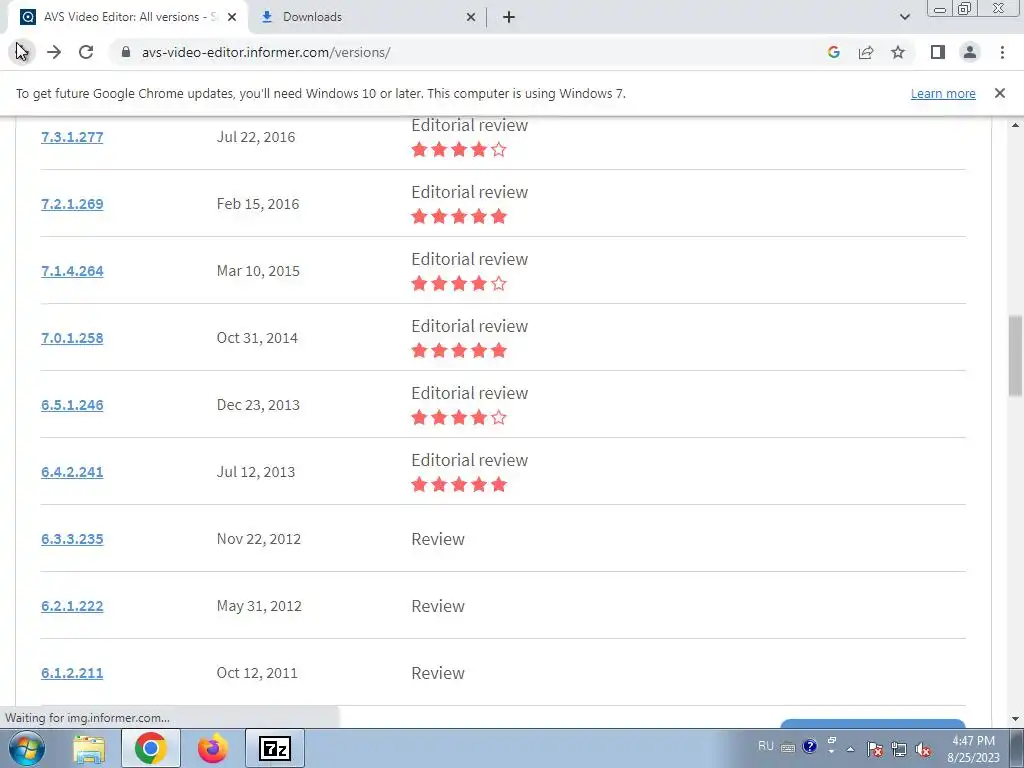The width and height of the screenshot is (1024, 768).
Task: Open version 6.4.2.241 link
Action: click(x=72, y=472)
